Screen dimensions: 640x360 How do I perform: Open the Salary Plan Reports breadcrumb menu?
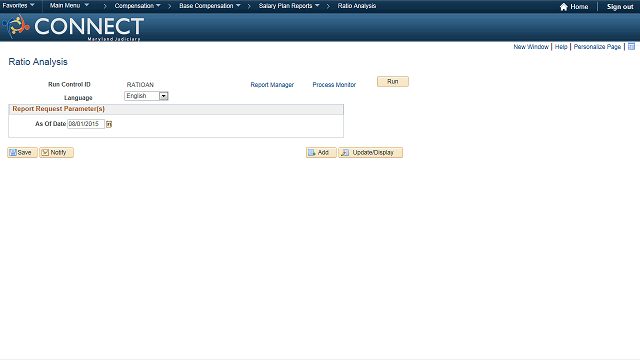tap(289, 6)
